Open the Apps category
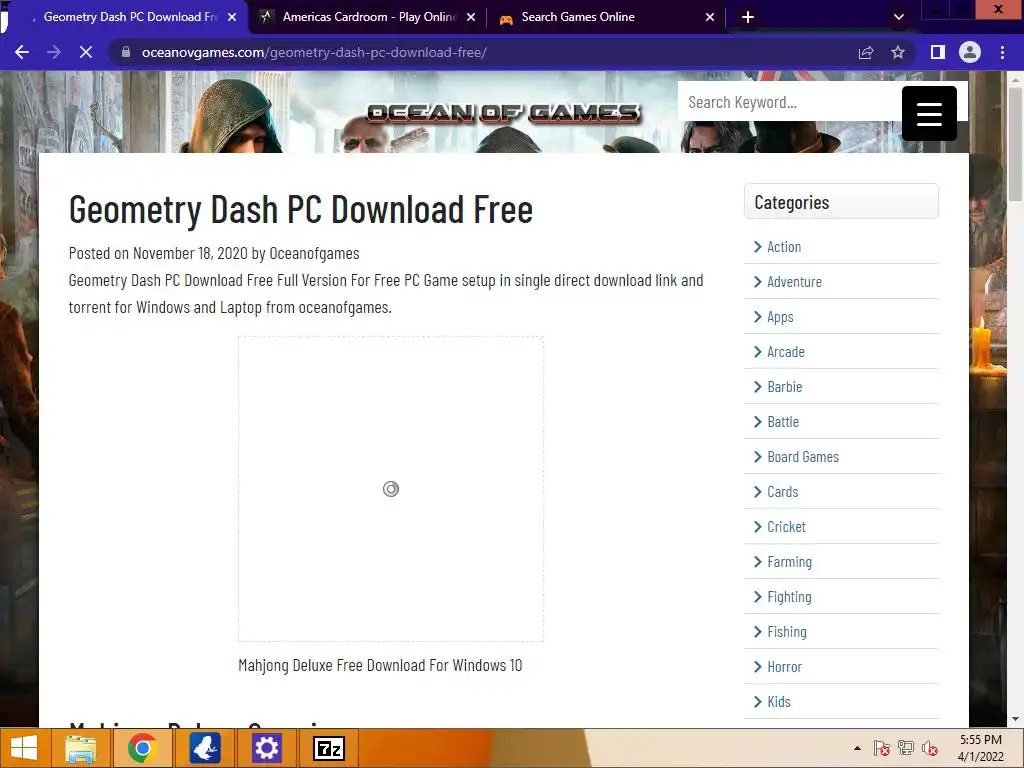The width and height of the screenshot is (1024, 768). [780, 317]
